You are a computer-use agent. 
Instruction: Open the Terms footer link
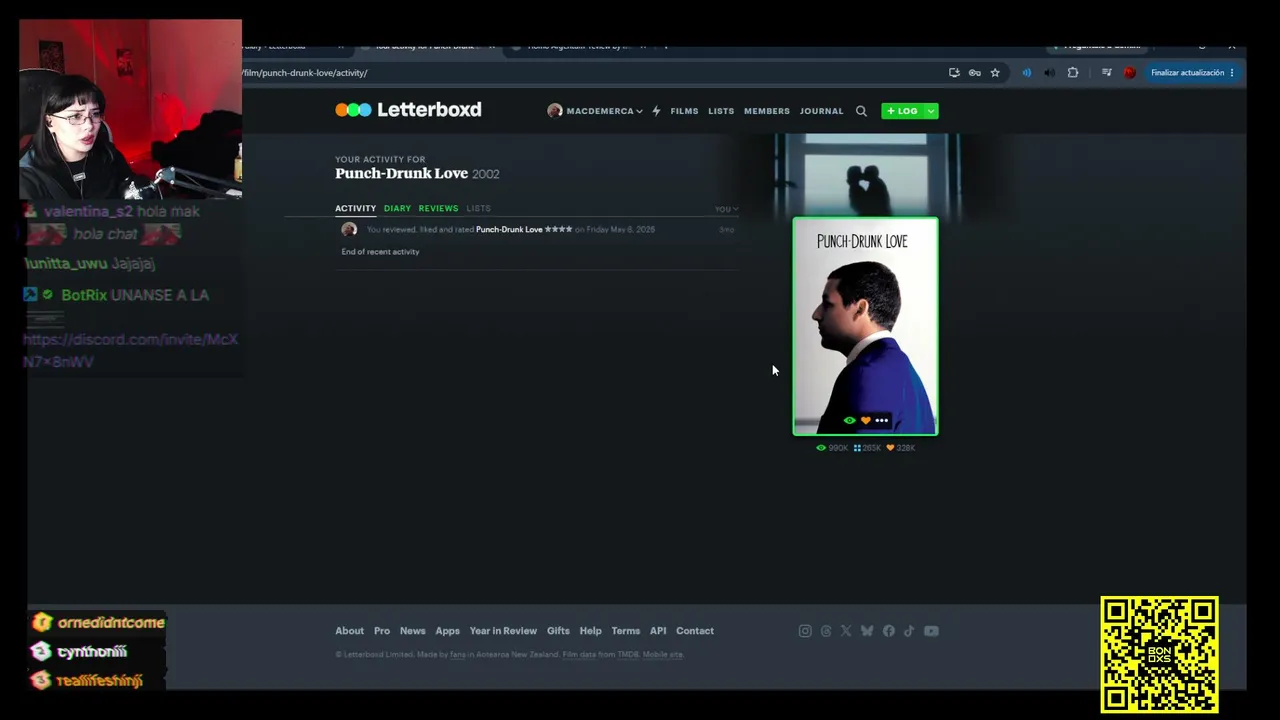tap(626, 631)
